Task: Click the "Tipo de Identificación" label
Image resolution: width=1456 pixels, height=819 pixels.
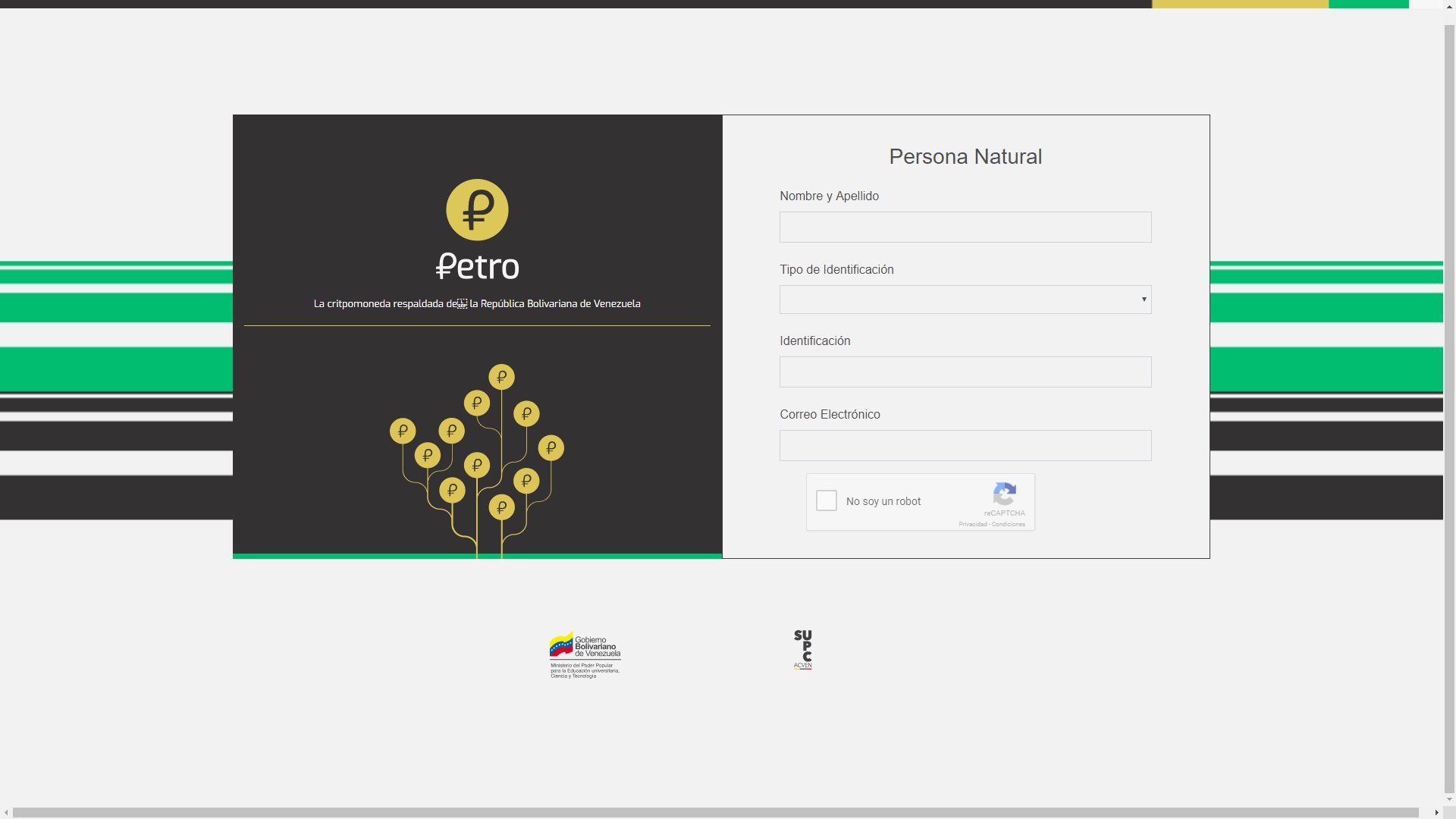Action: 836,269
